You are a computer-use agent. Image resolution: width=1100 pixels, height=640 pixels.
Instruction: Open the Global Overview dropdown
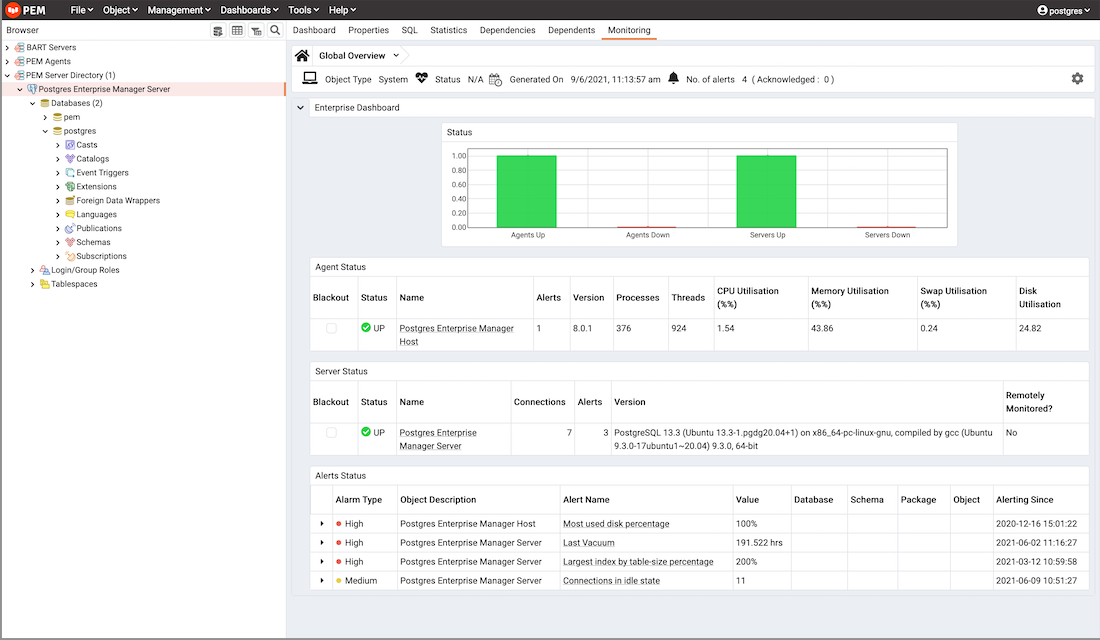(x=396, y=55)
